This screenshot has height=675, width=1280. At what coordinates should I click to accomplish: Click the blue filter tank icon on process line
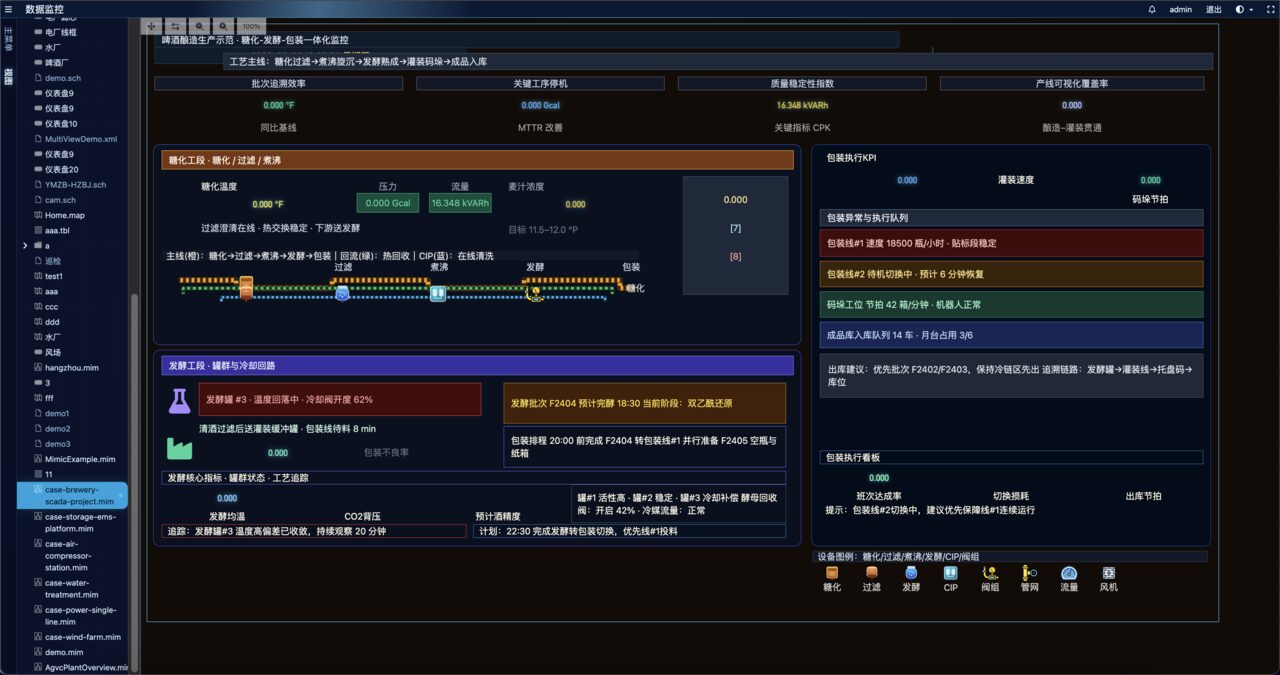[x=342, y=293]
